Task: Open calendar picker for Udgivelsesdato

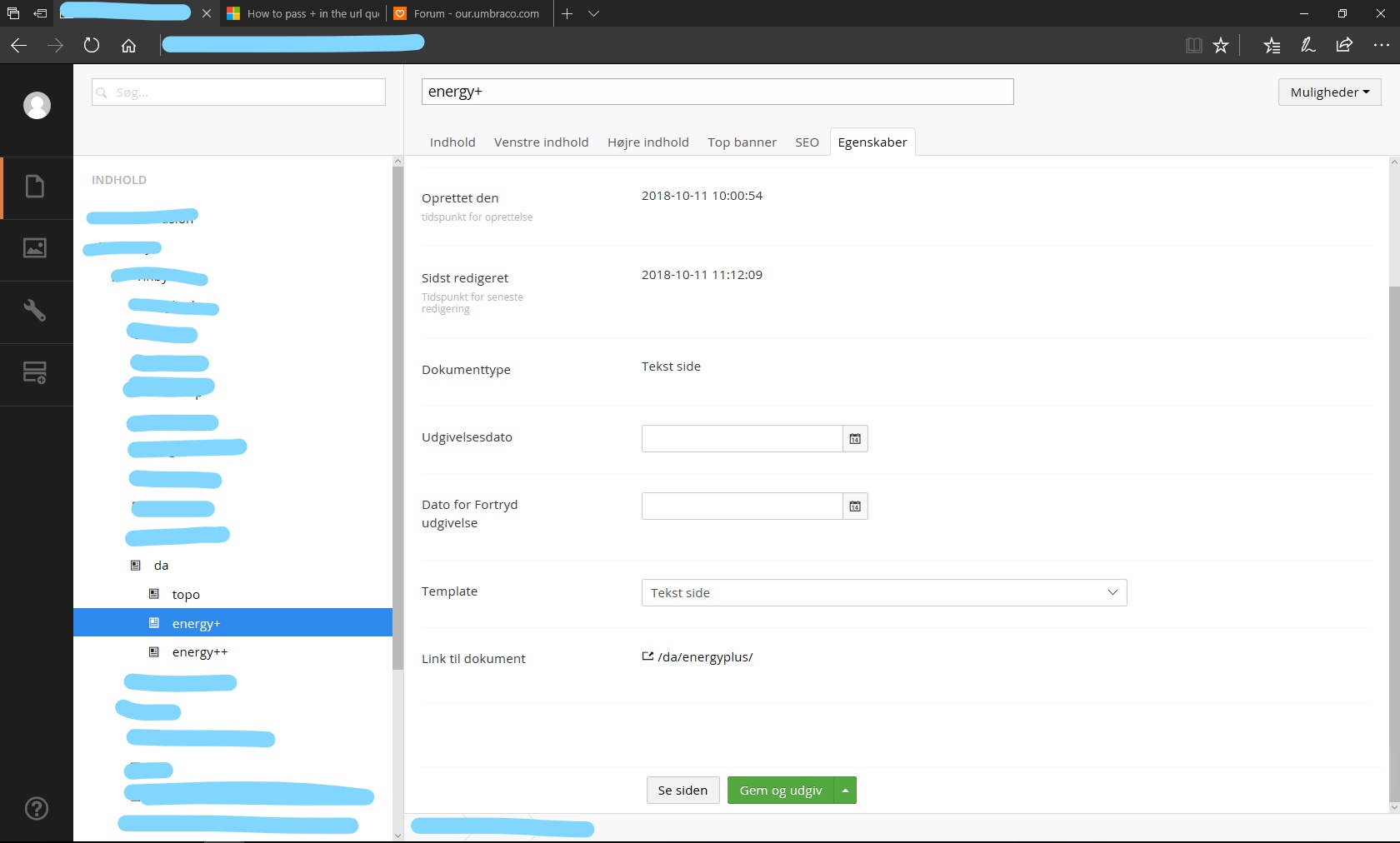Action: [855, 439]
